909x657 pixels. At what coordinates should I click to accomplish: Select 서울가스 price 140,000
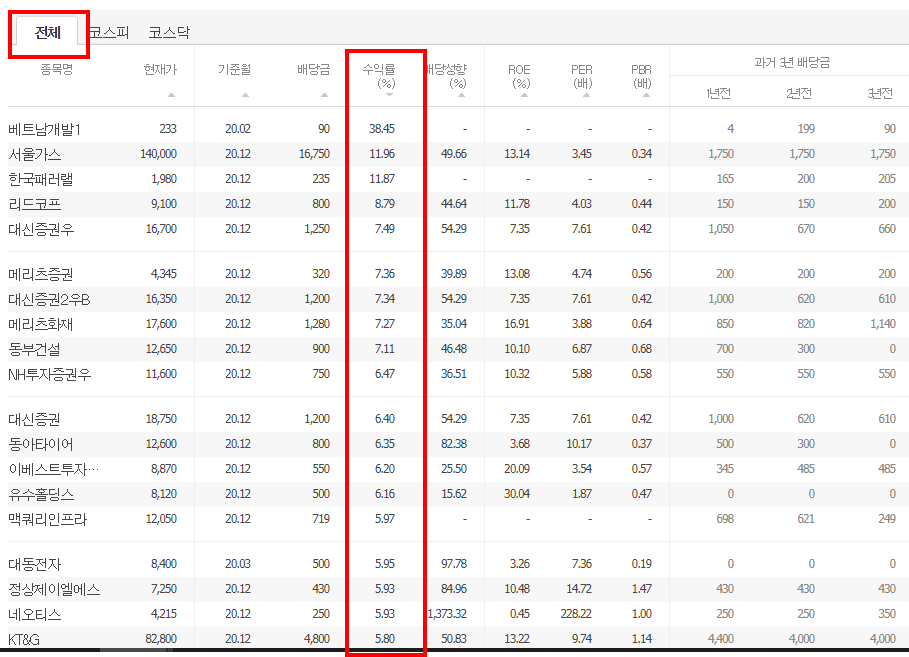click(158, 154)
